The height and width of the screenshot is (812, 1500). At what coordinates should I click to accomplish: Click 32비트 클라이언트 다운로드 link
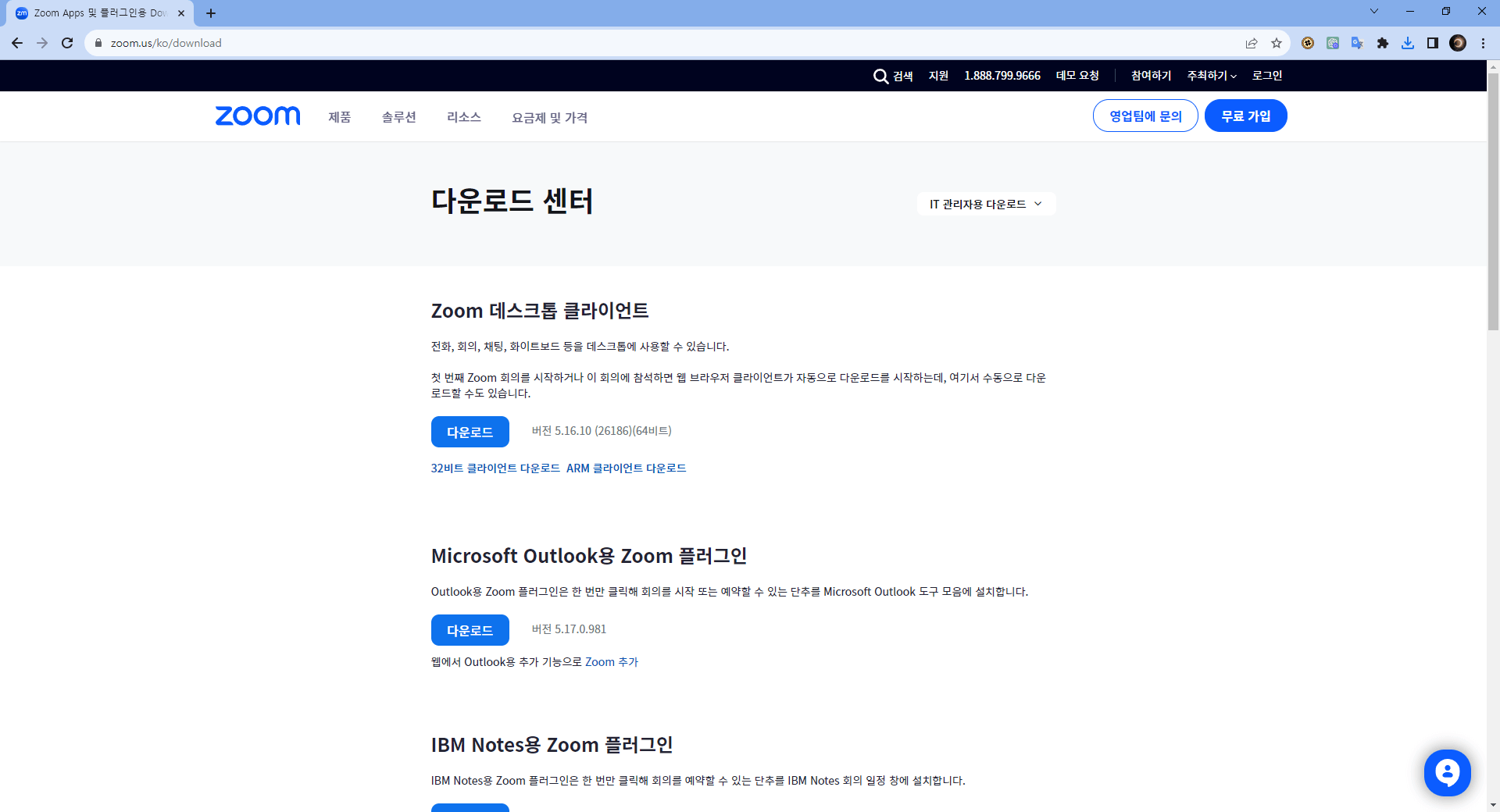click(x=495, y=468)
